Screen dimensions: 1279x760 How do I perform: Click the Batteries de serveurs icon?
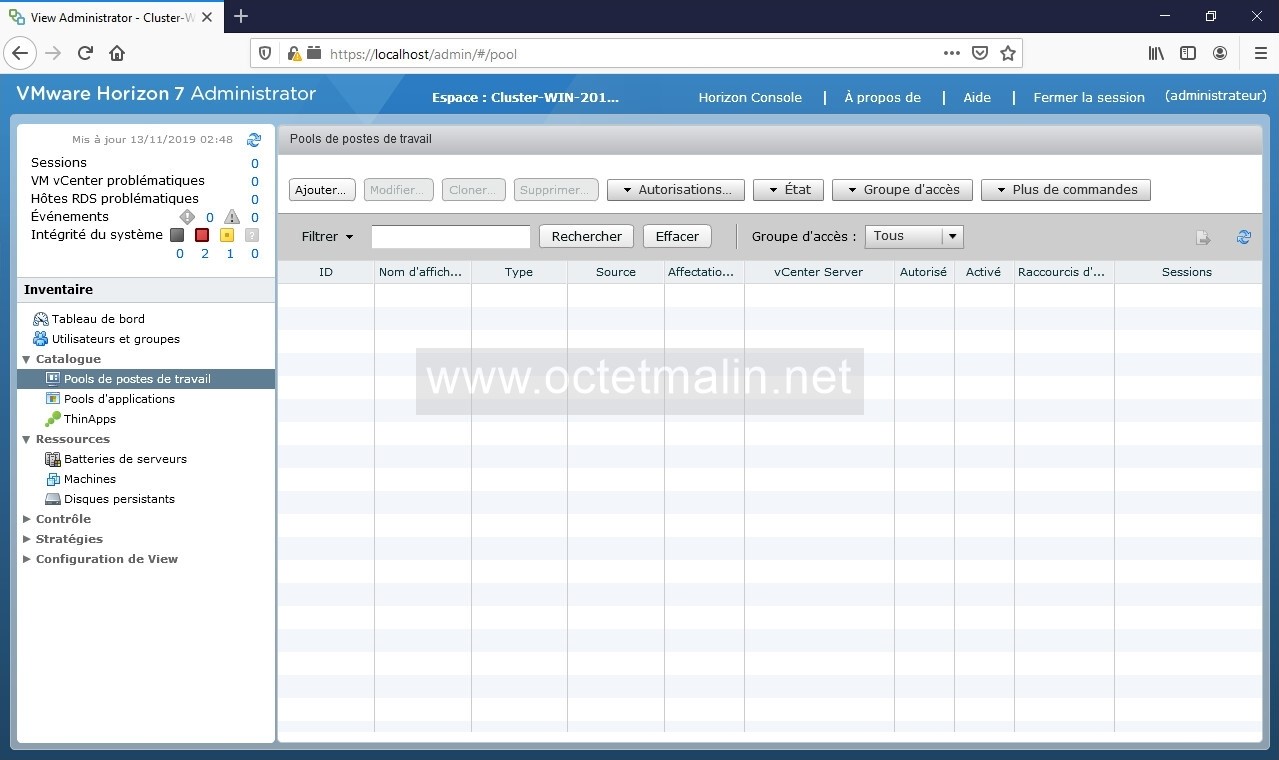(x=53, y=459)
